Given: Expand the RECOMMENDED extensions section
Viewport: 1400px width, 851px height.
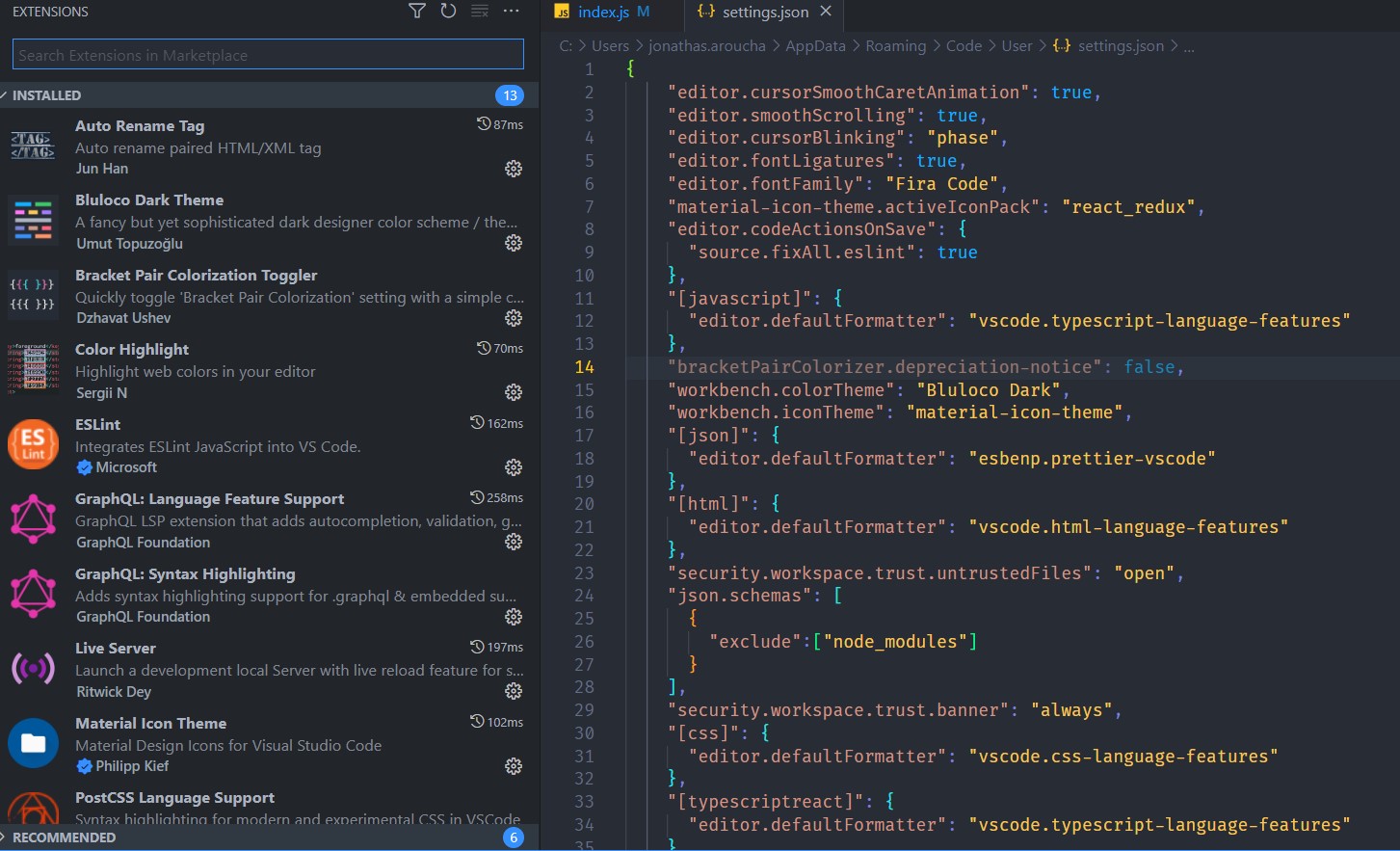Looking at the screenshot, I should click(270, 838).
